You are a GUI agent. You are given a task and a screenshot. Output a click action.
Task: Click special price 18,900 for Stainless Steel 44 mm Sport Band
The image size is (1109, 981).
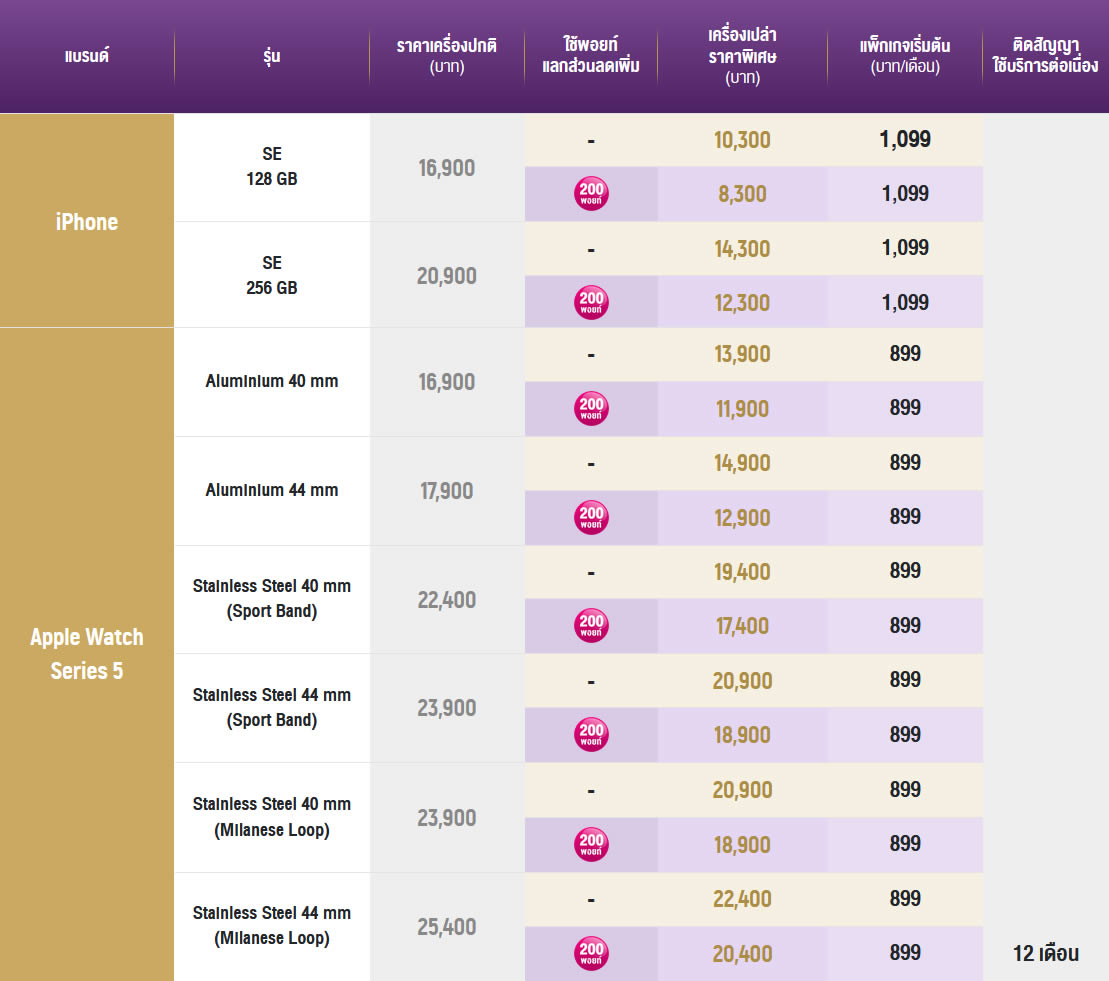point(742,735)
